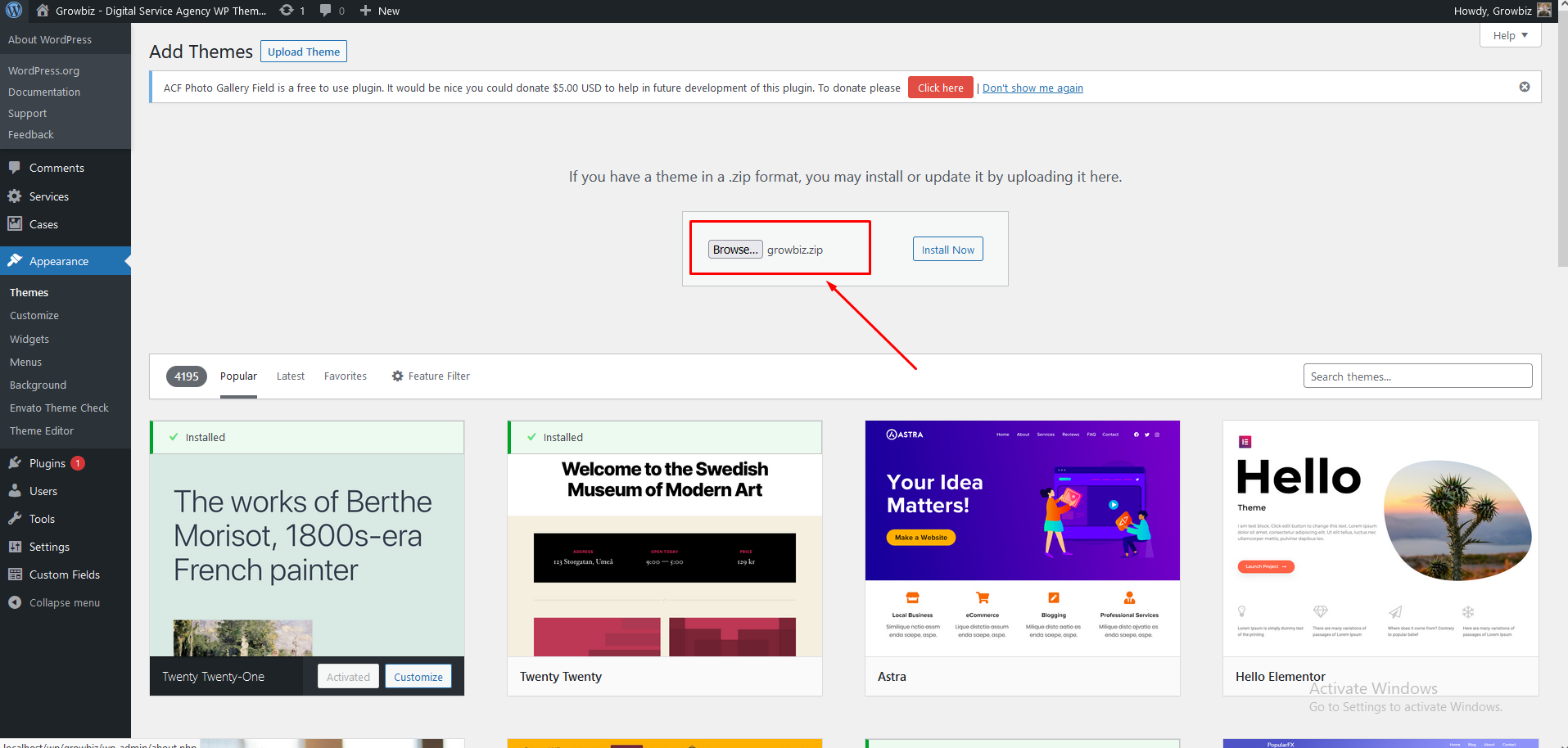Open Widgets submenu item

point(29,340)
